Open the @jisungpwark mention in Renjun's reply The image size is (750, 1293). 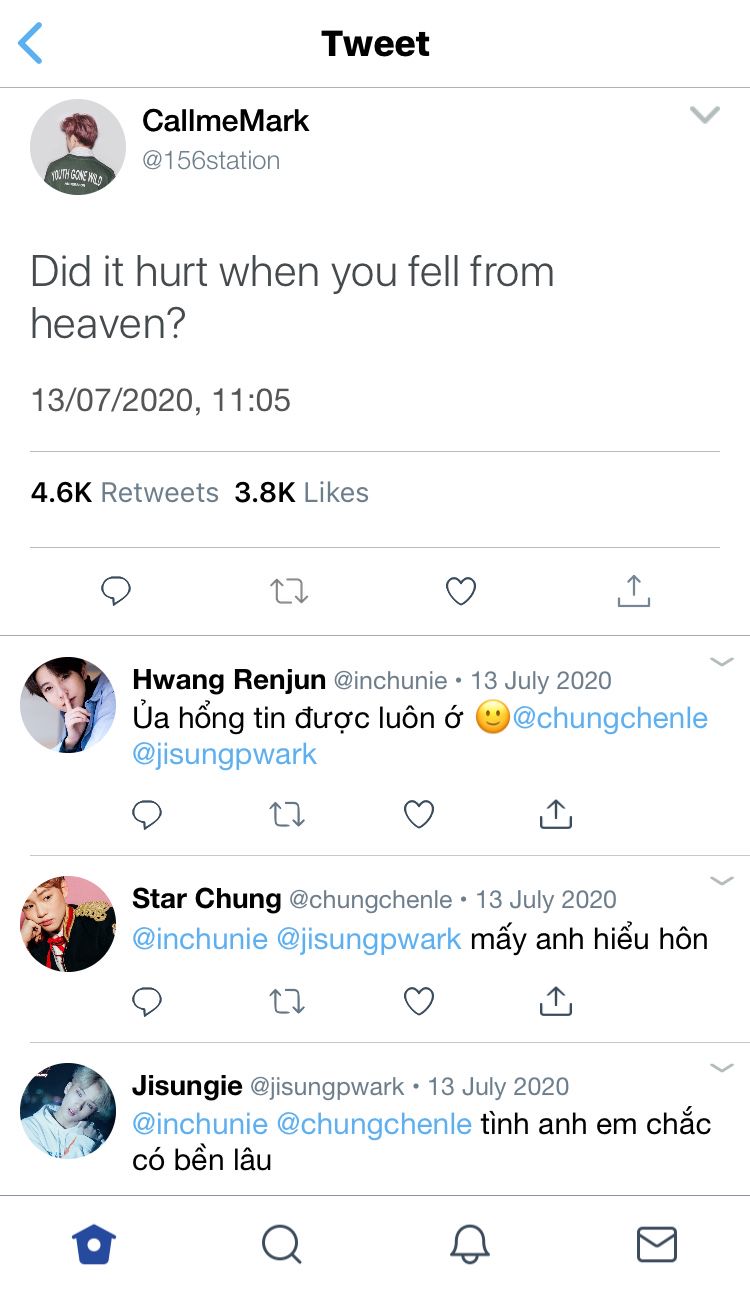224,754
